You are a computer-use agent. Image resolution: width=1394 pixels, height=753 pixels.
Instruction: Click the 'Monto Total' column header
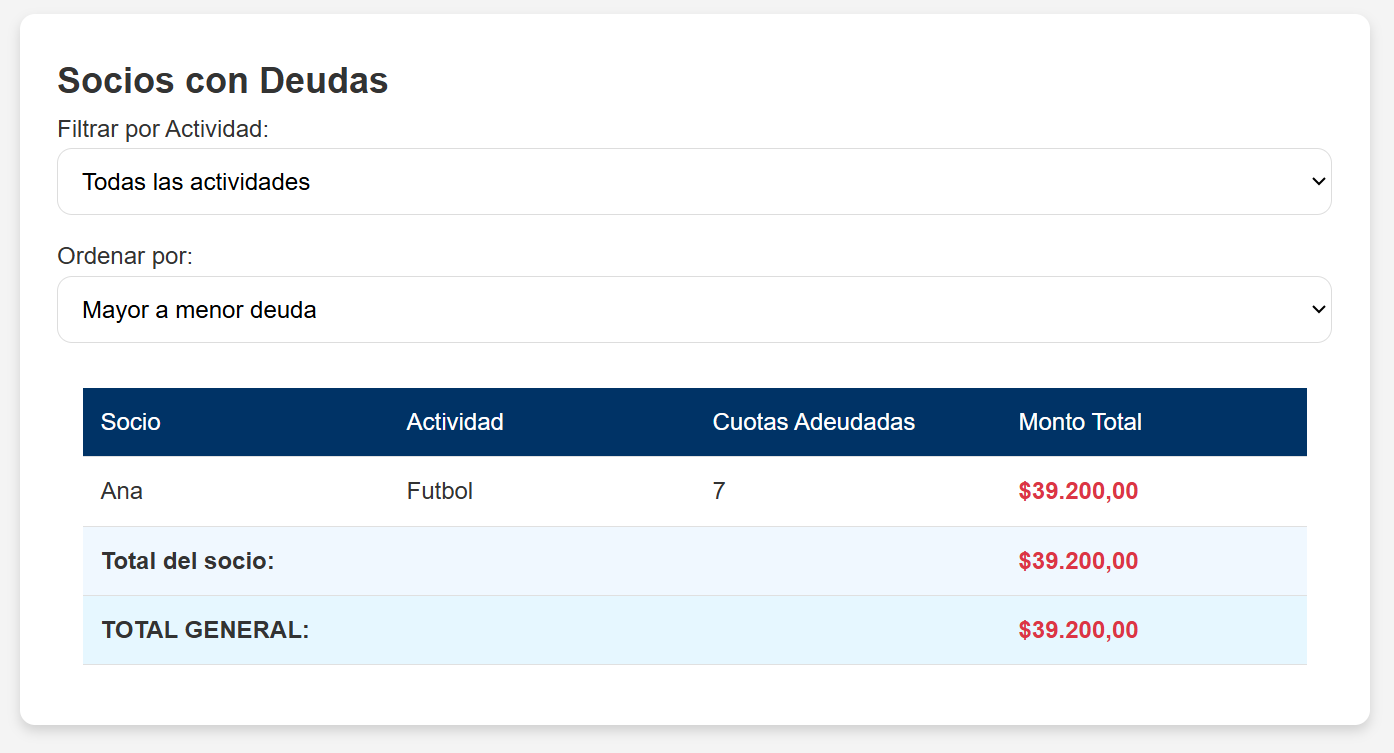click(x=1080, y=422)
